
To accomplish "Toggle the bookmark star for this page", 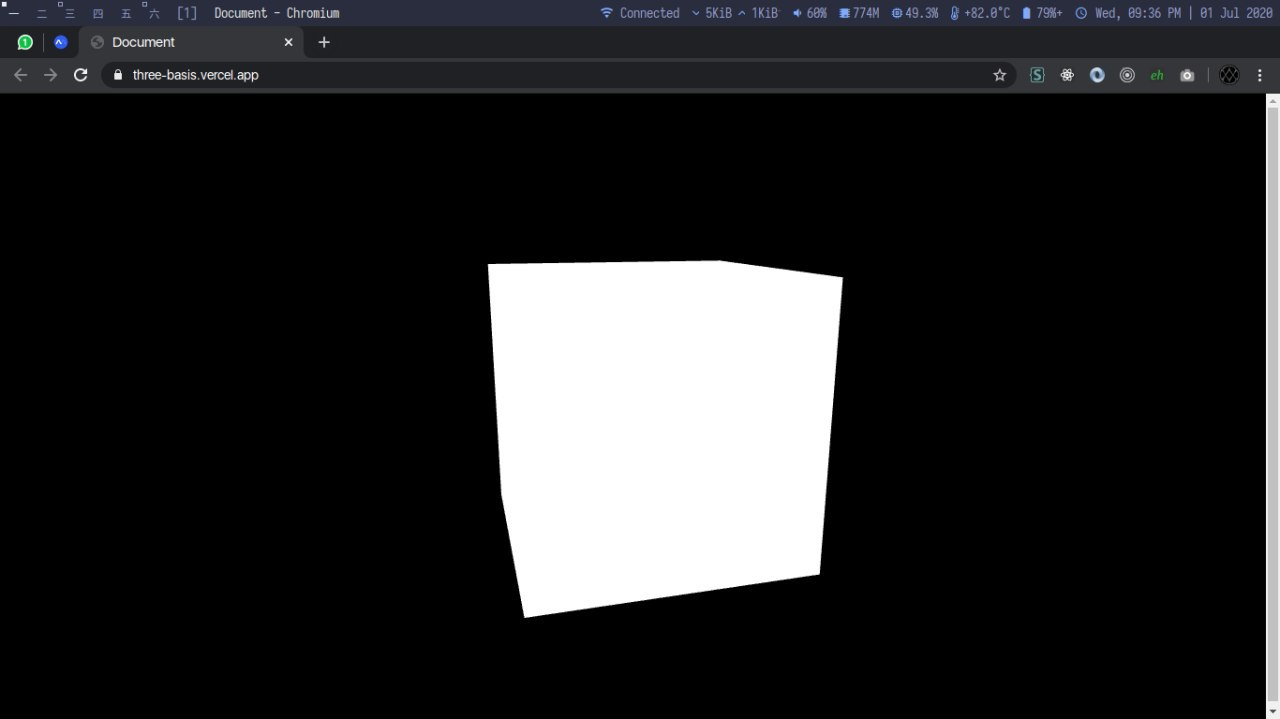I will pos(999,74).
